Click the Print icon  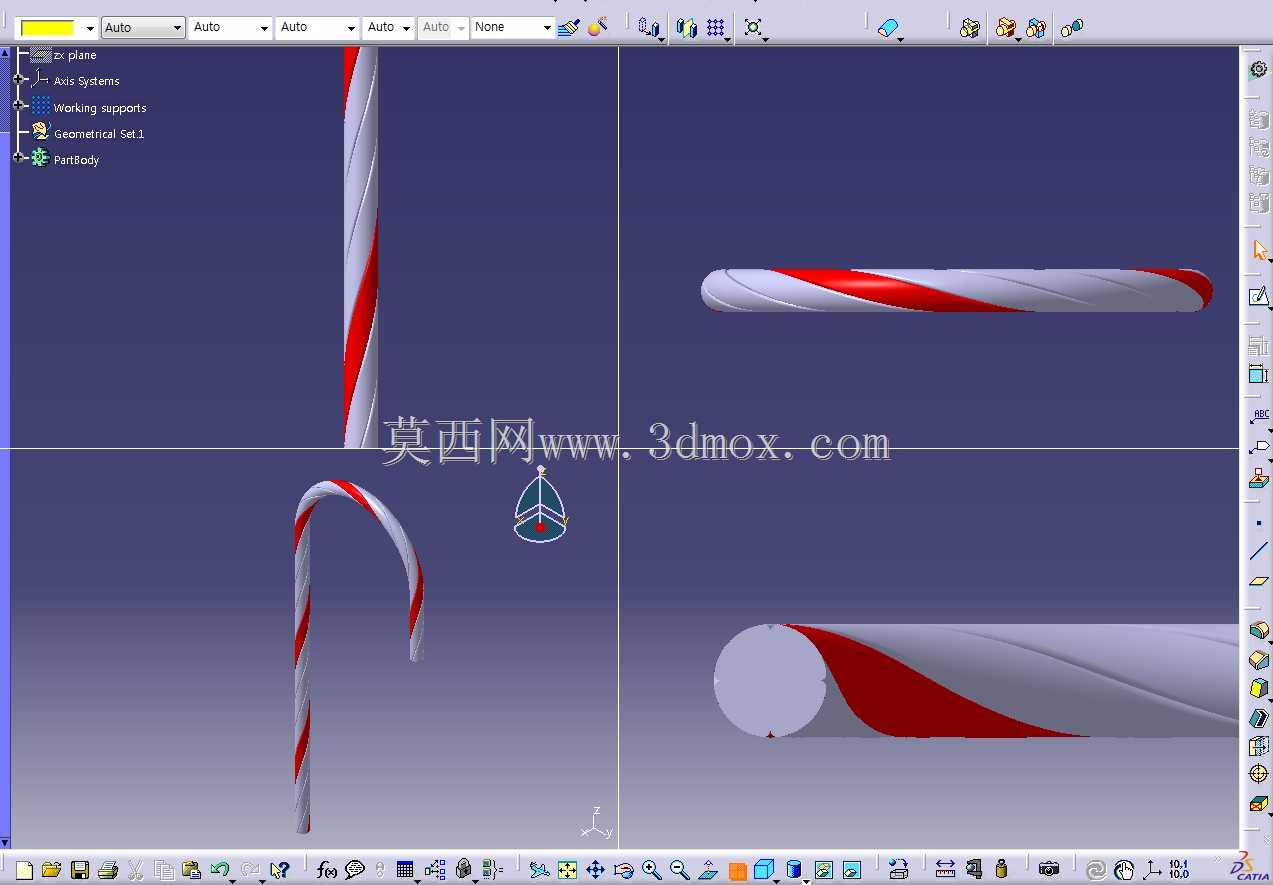point(108,870)
